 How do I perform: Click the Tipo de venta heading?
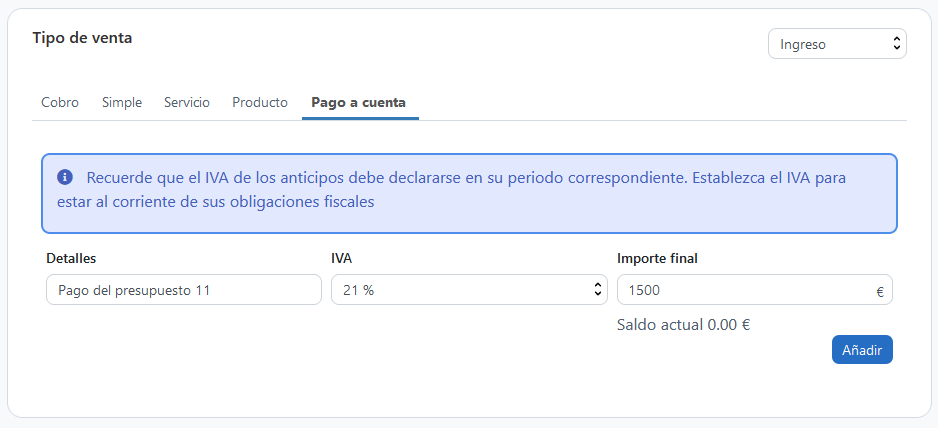[82, 38]
